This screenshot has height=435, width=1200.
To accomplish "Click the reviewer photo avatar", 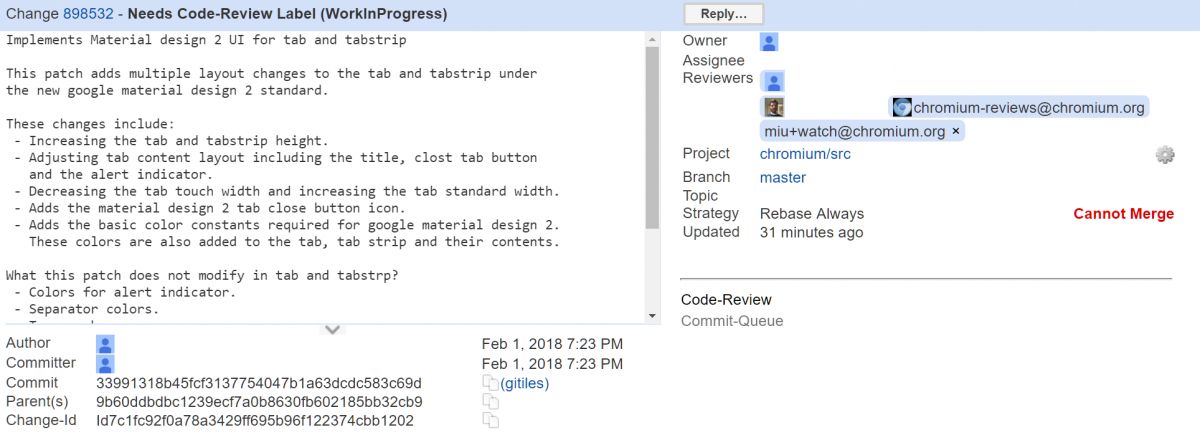I will (x=773, y=107).
